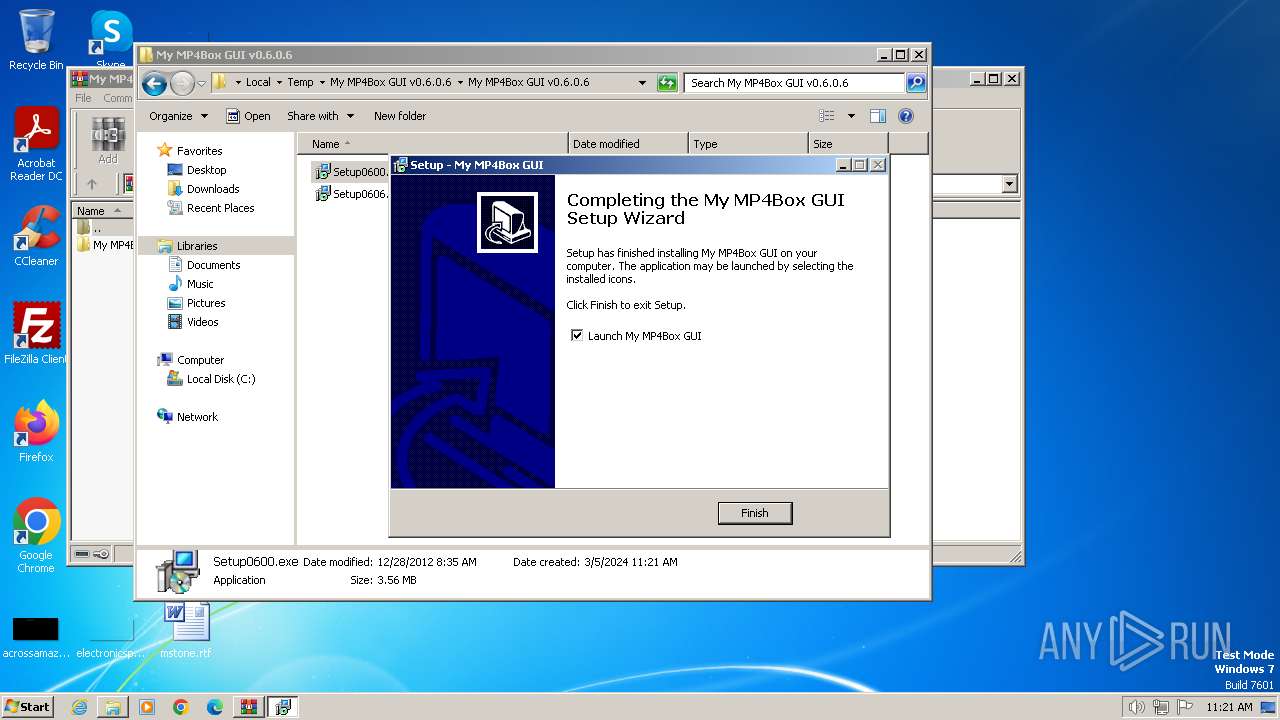Image resolution: width=1280 pixels, height=720 pixels.
Task: Open recent pages dropdown beside navigation arrows
Action: coord(201,84)
